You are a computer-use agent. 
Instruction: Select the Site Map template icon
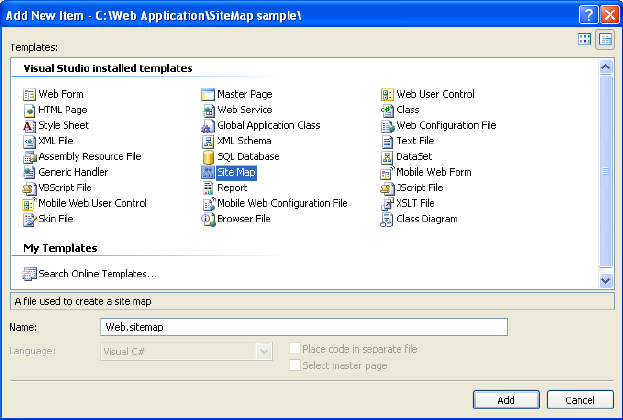click(x=208, y=172)
